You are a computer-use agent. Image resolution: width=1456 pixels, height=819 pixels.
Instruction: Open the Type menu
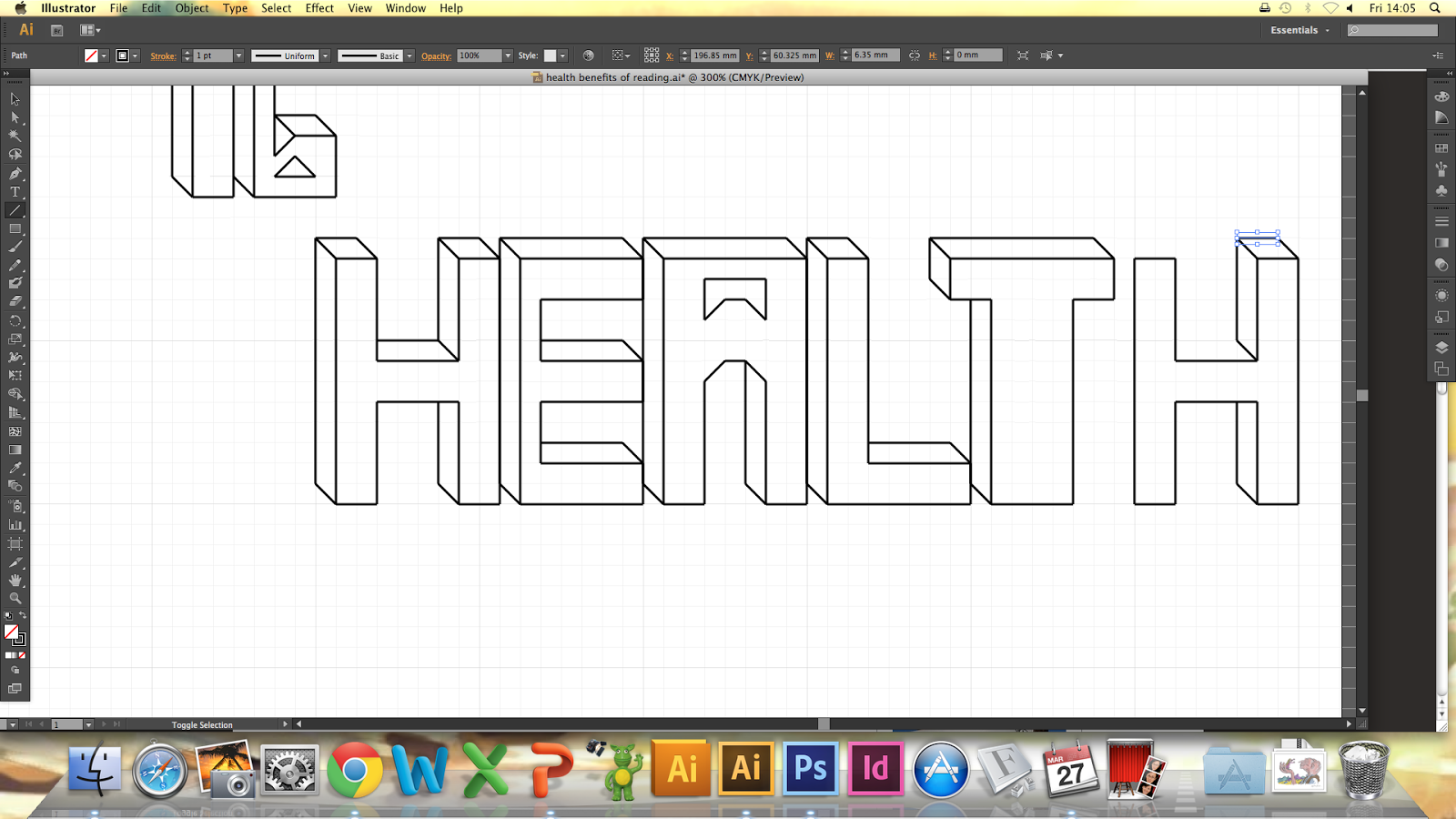point(235,8)
